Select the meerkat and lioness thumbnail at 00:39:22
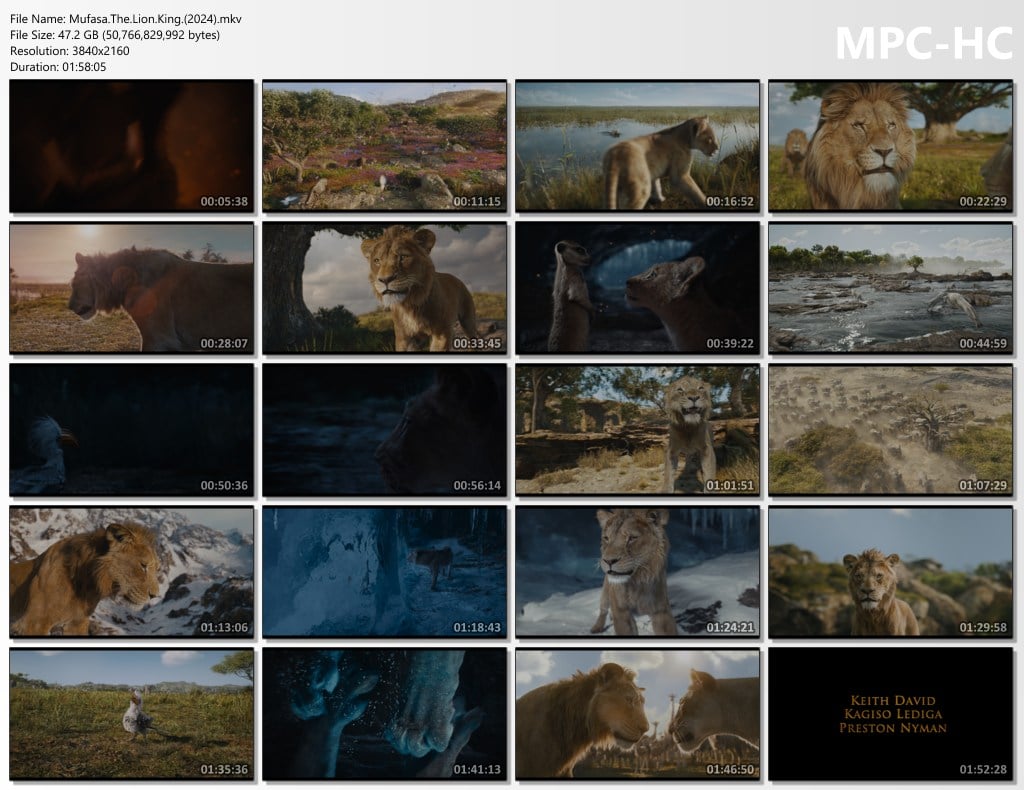The height and width of the screenshot is (790, 1024). [x=638, y=288]
